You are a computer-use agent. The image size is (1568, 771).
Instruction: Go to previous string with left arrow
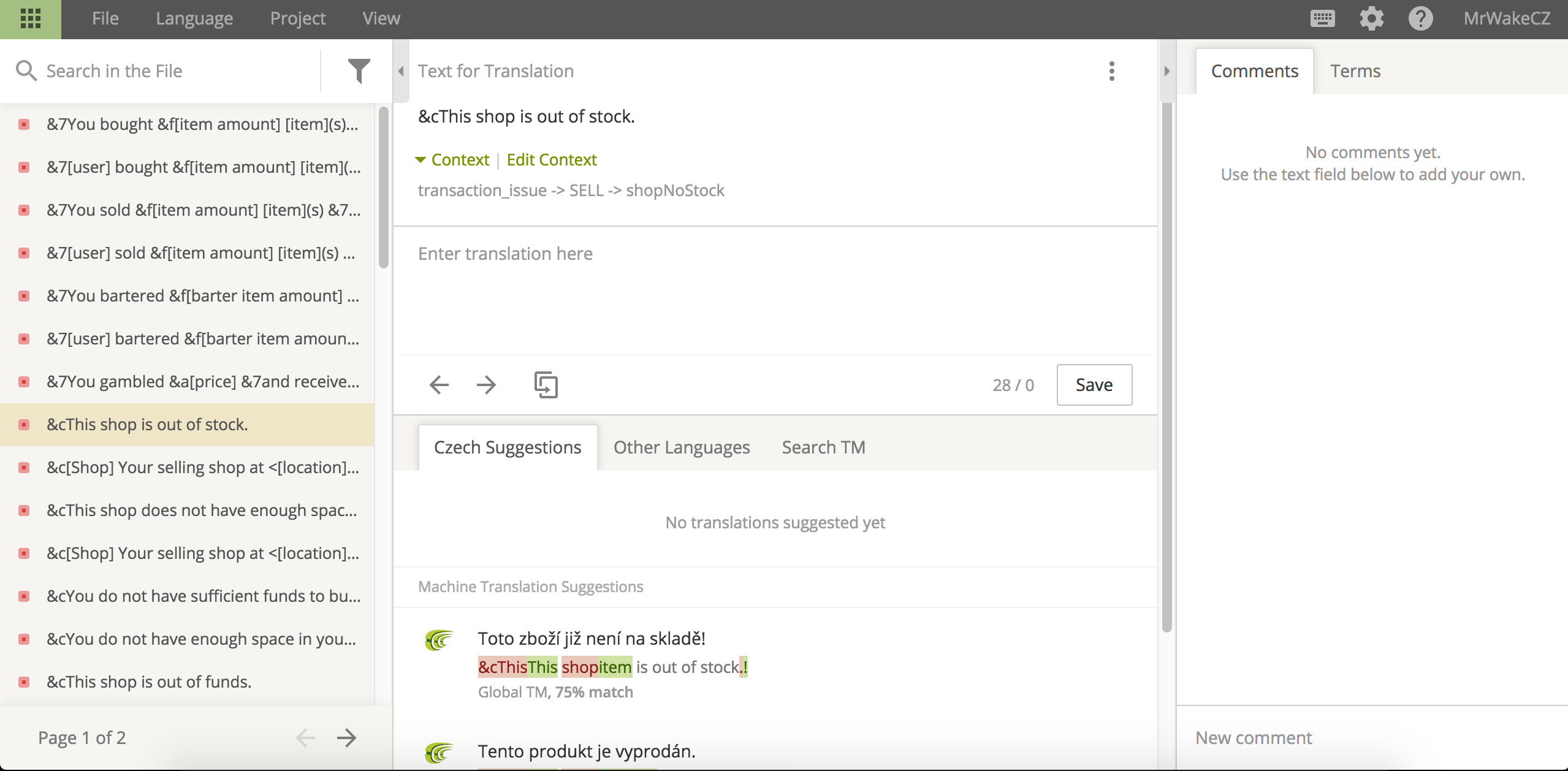(x=439, y=385)
